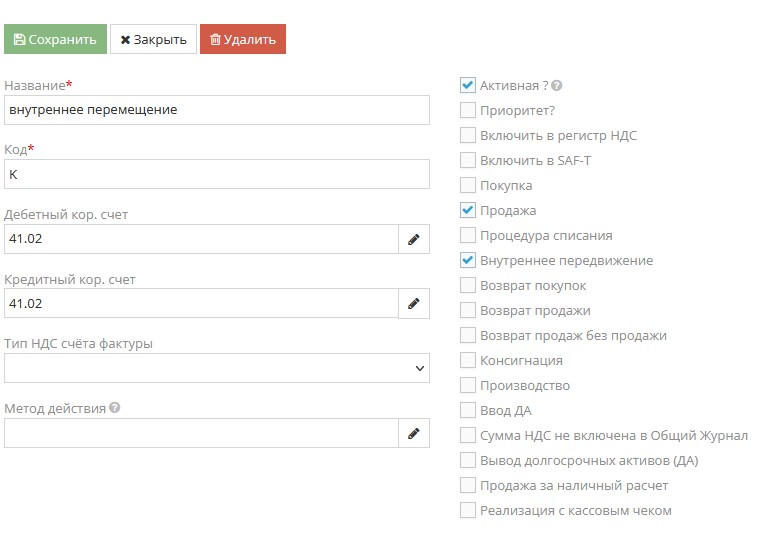
Task: Click the Метод действия input field
Action: [x=200, y=433]
